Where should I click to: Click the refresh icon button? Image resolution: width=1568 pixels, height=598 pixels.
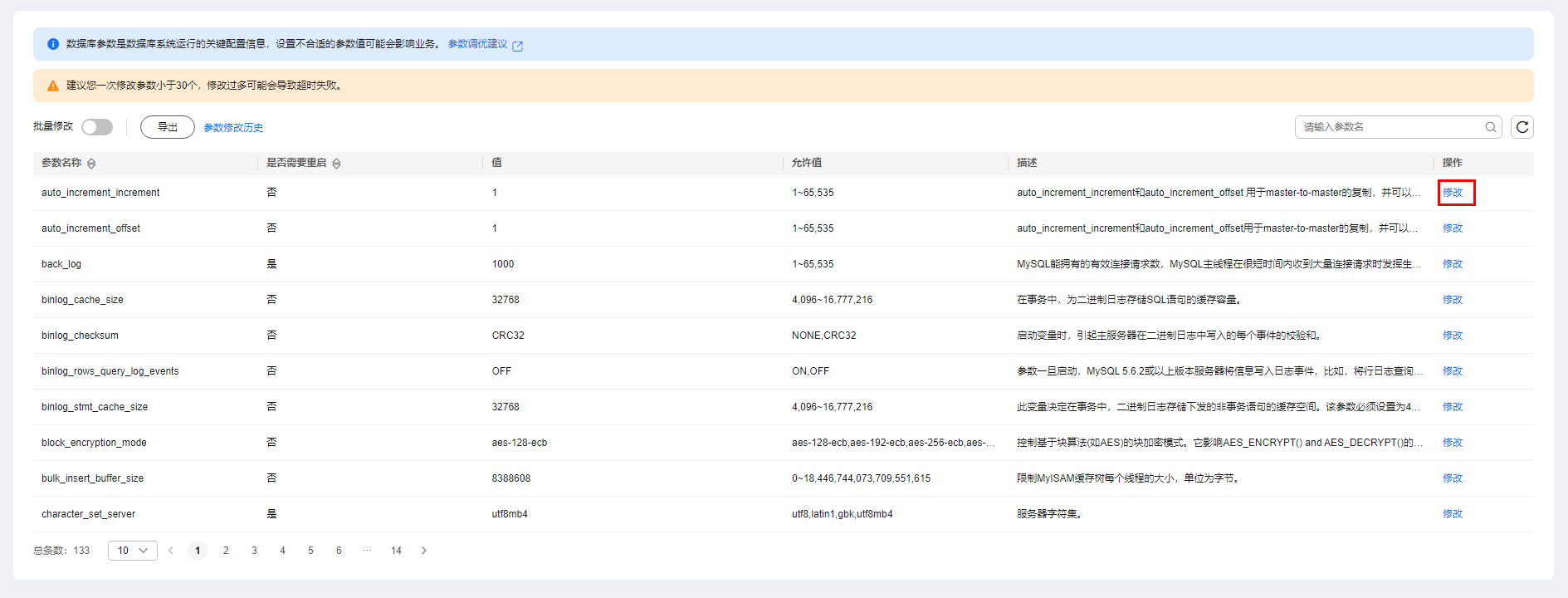(1522, 127)
